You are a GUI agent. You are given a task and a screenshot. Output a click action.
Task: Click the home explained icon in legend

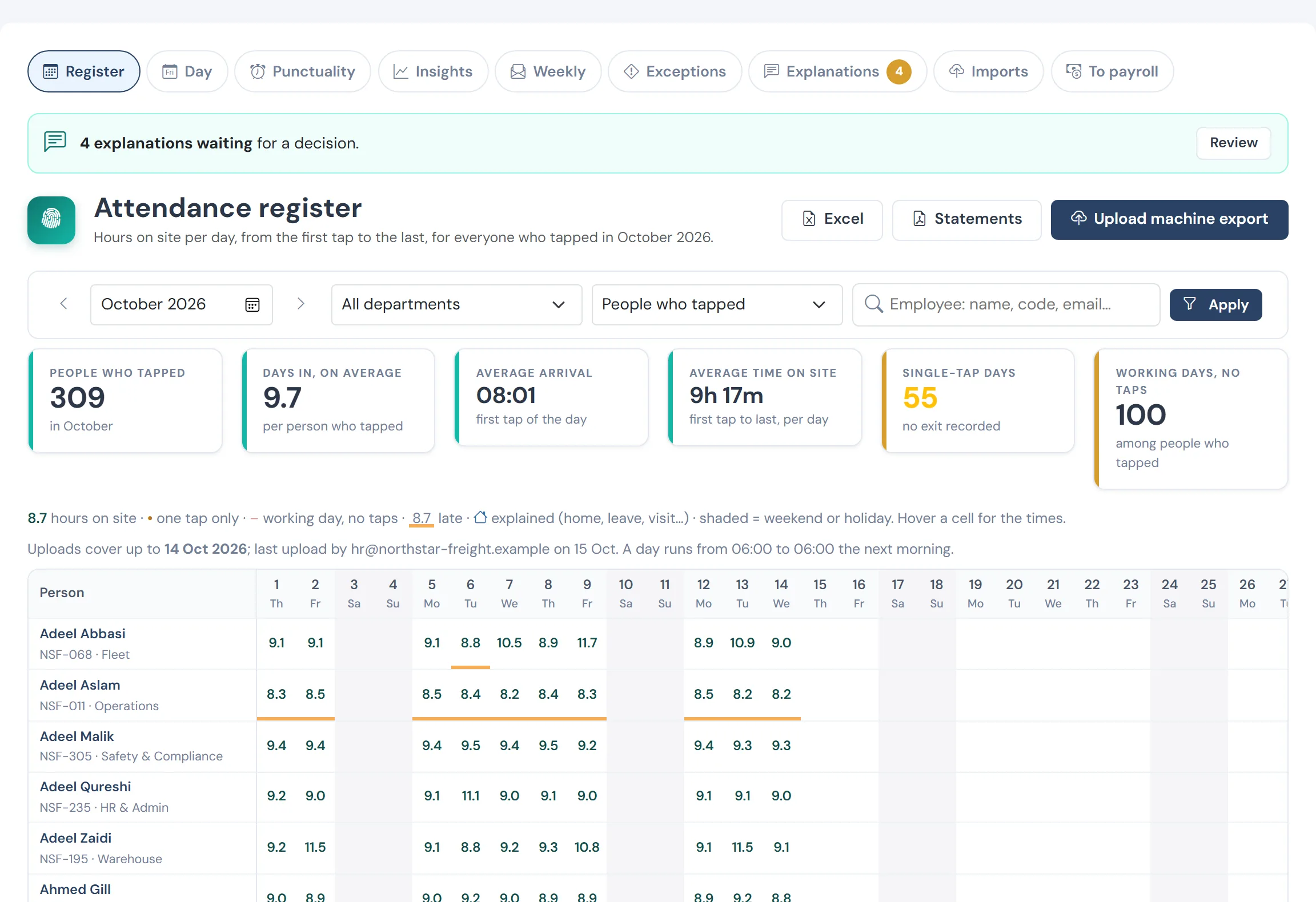480,517
